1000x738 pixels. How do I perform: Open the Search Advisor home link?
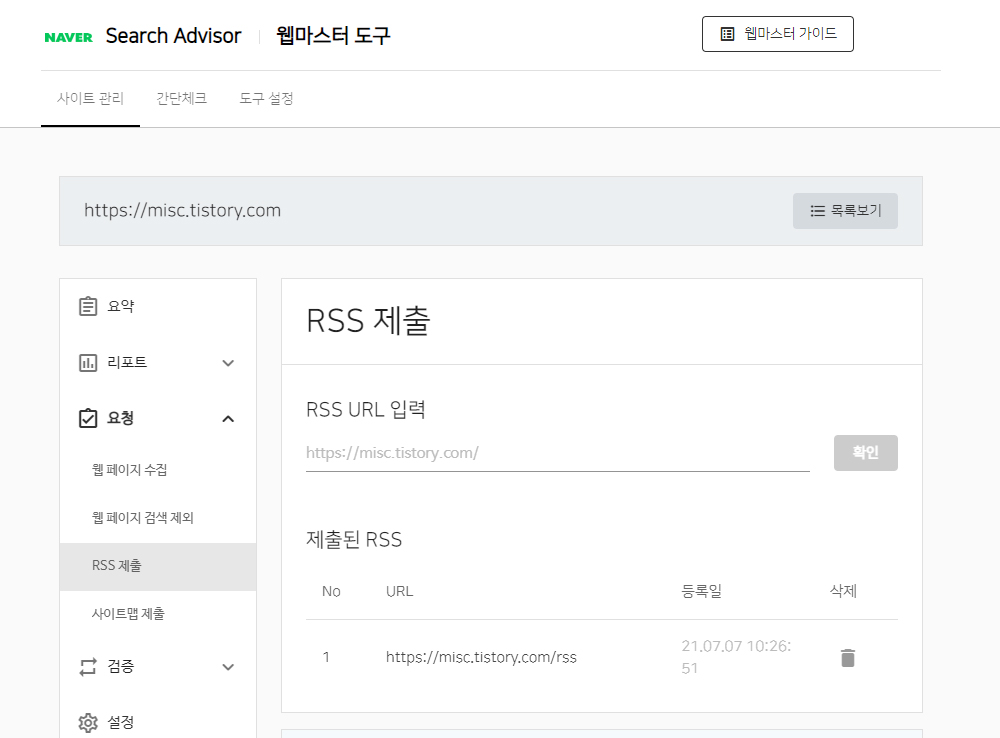click(173, 36)
